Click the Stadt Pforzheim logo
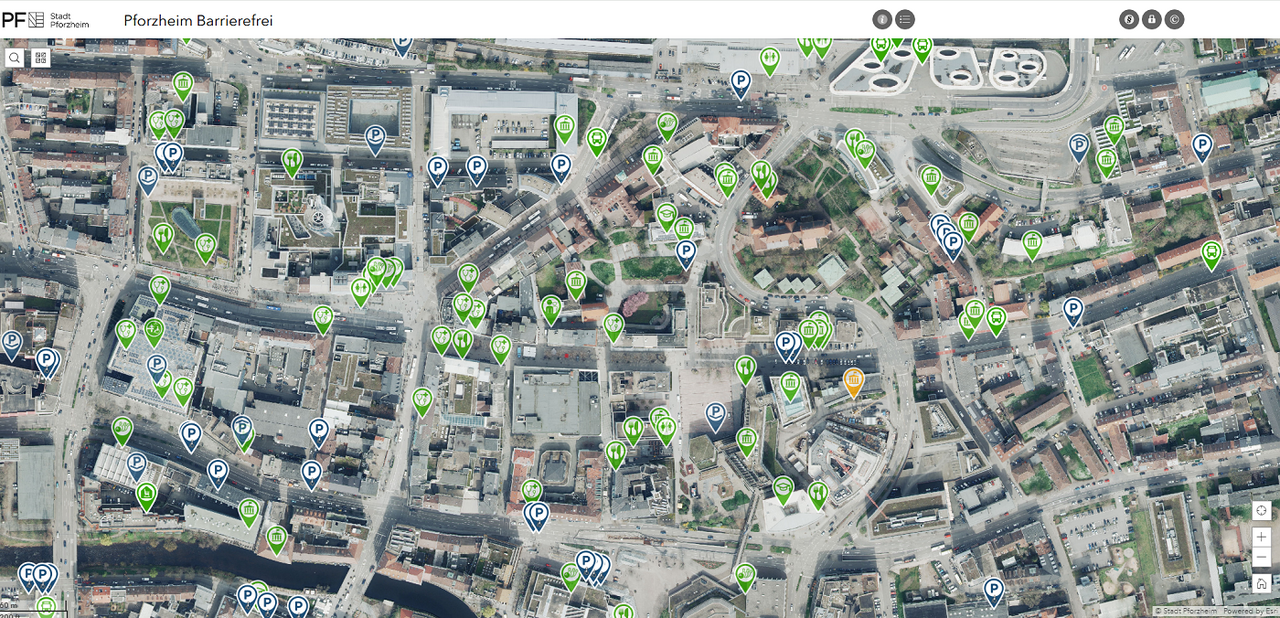 (45, 18)
